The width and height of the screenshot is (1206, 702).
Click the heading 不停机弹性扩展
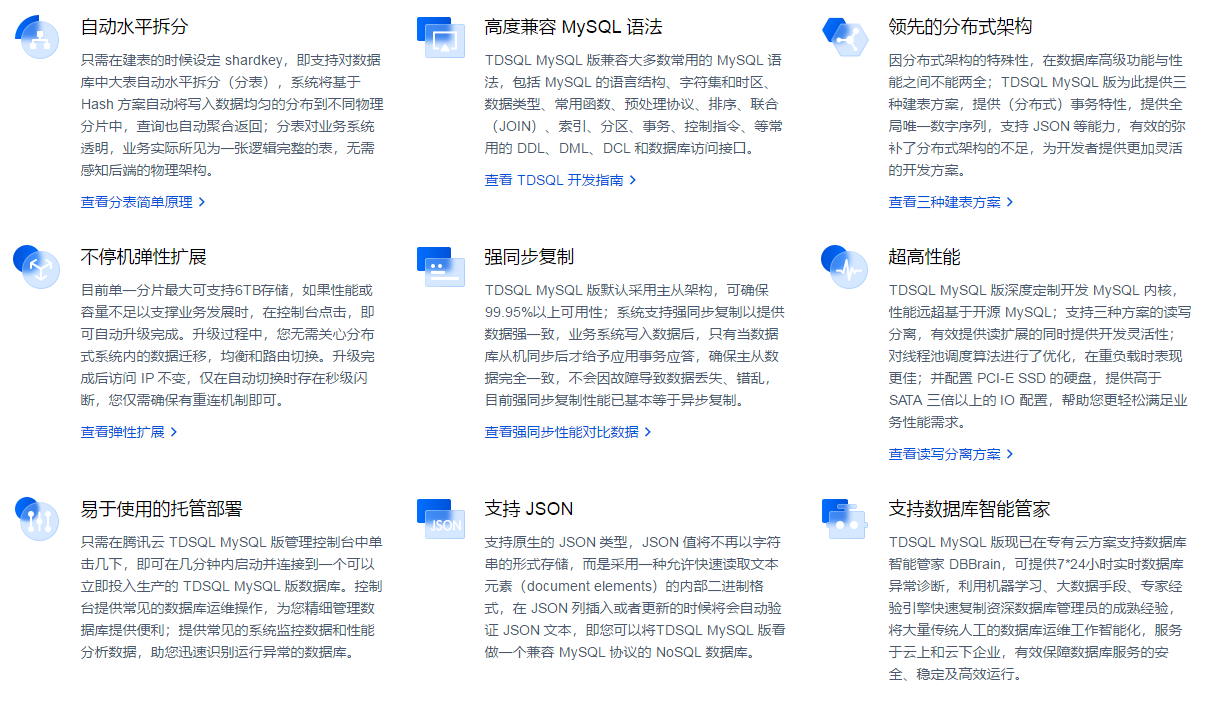coord(143,257)
